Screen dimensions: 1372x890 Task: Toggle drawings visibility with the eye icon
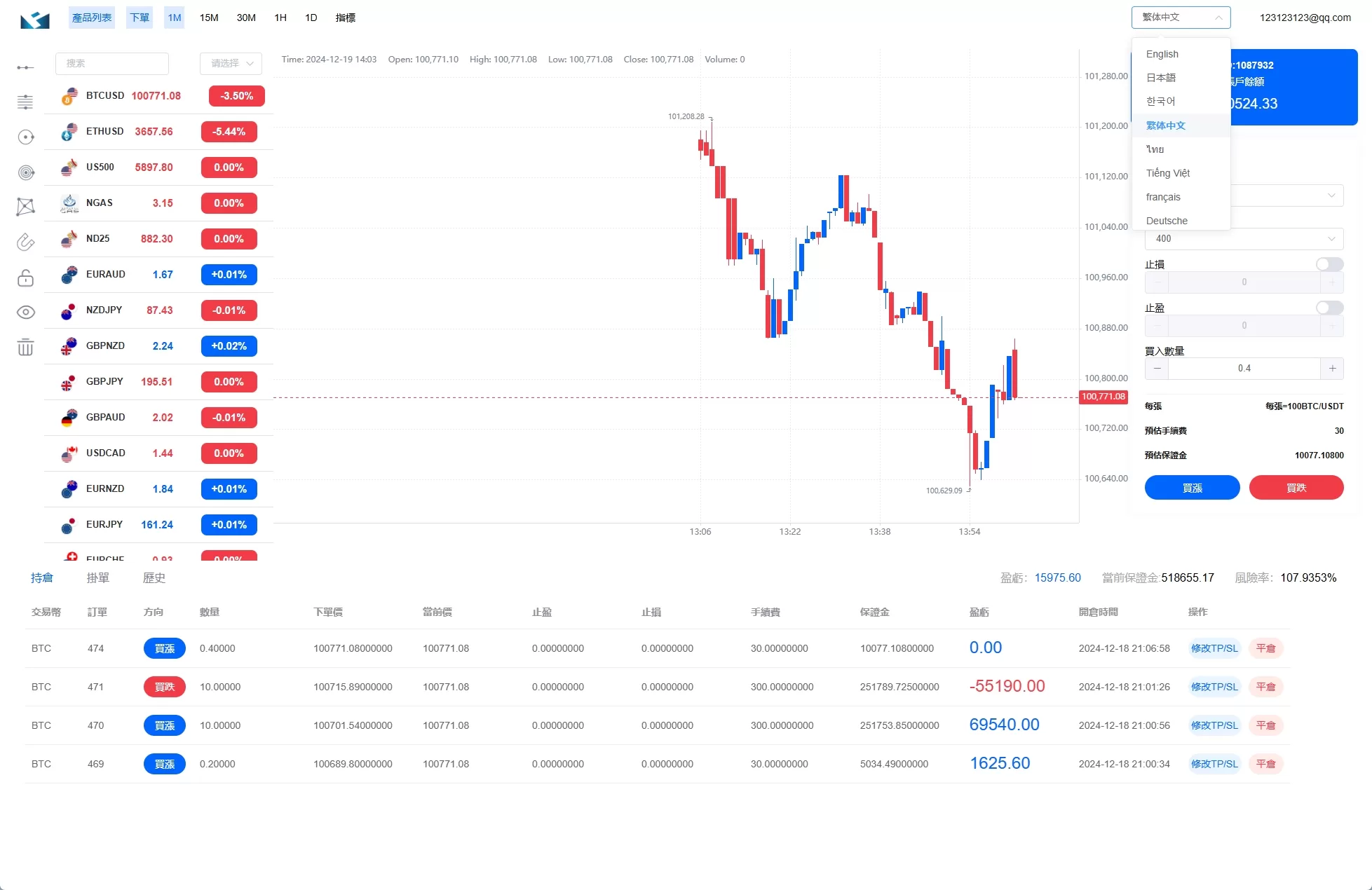[25, 313]
